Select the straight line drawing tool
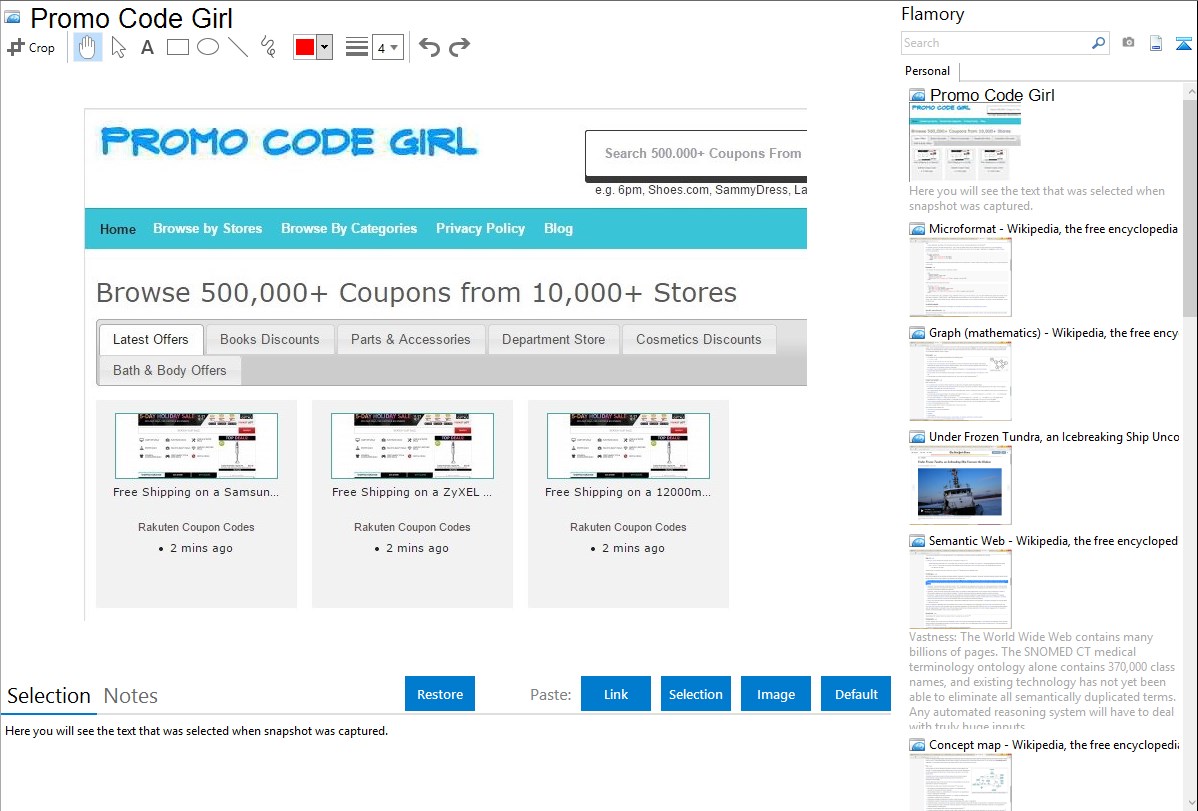Image resolution: width=1198 pixels, height=811 pixels. click(x=238, y=47)
